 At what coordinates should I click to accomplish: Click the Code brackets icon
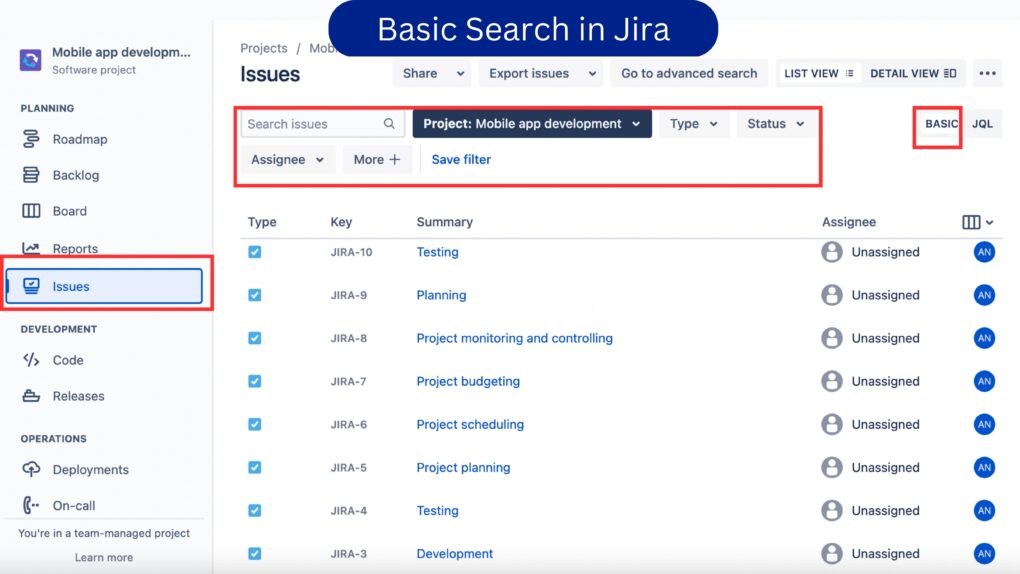point(31,360)
